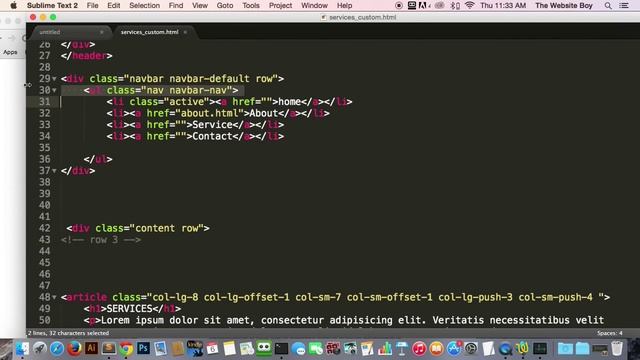Open the File menu
640x360 pixels.
92,5
